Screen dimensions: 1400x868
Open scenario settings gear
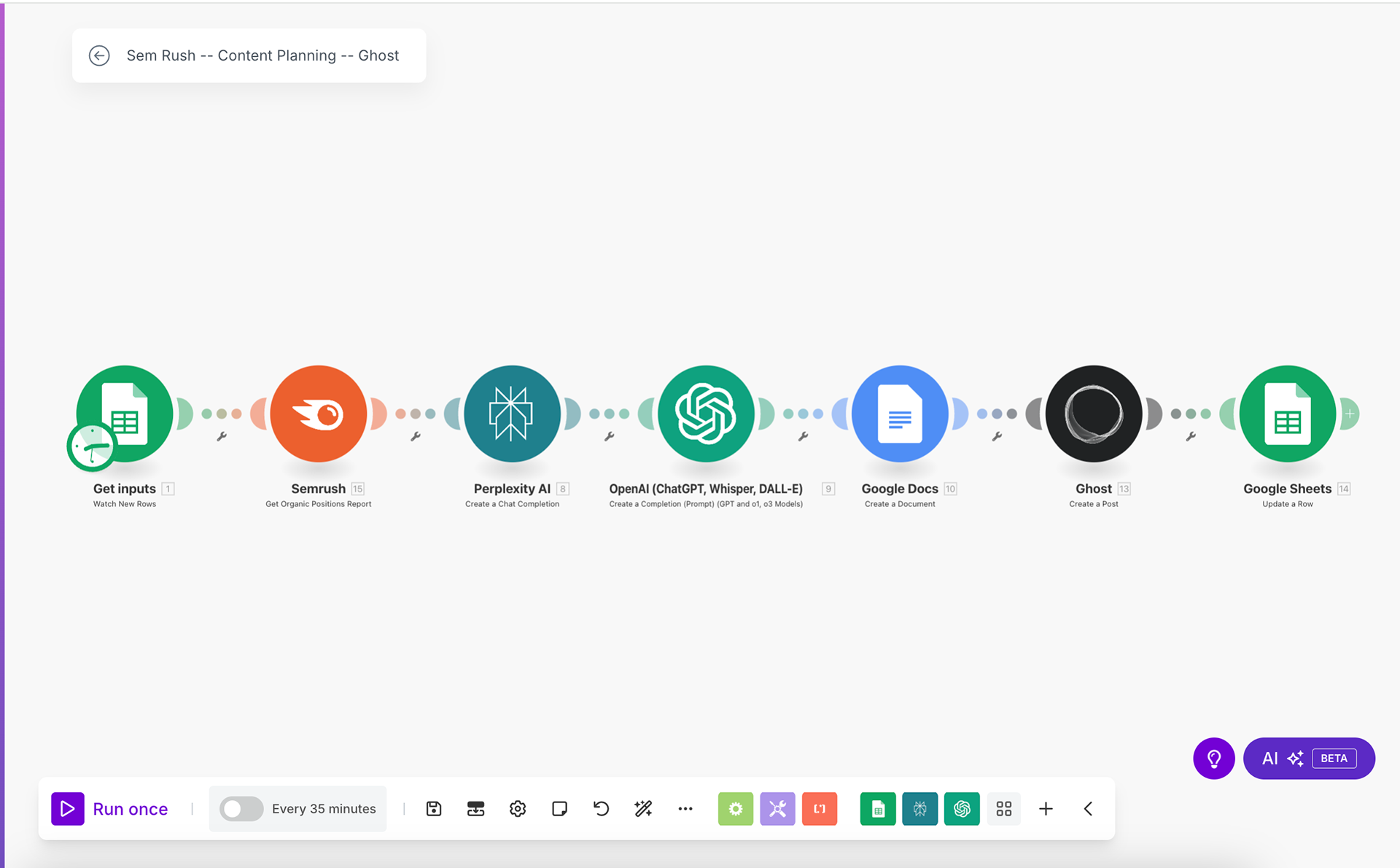(518, 808)
